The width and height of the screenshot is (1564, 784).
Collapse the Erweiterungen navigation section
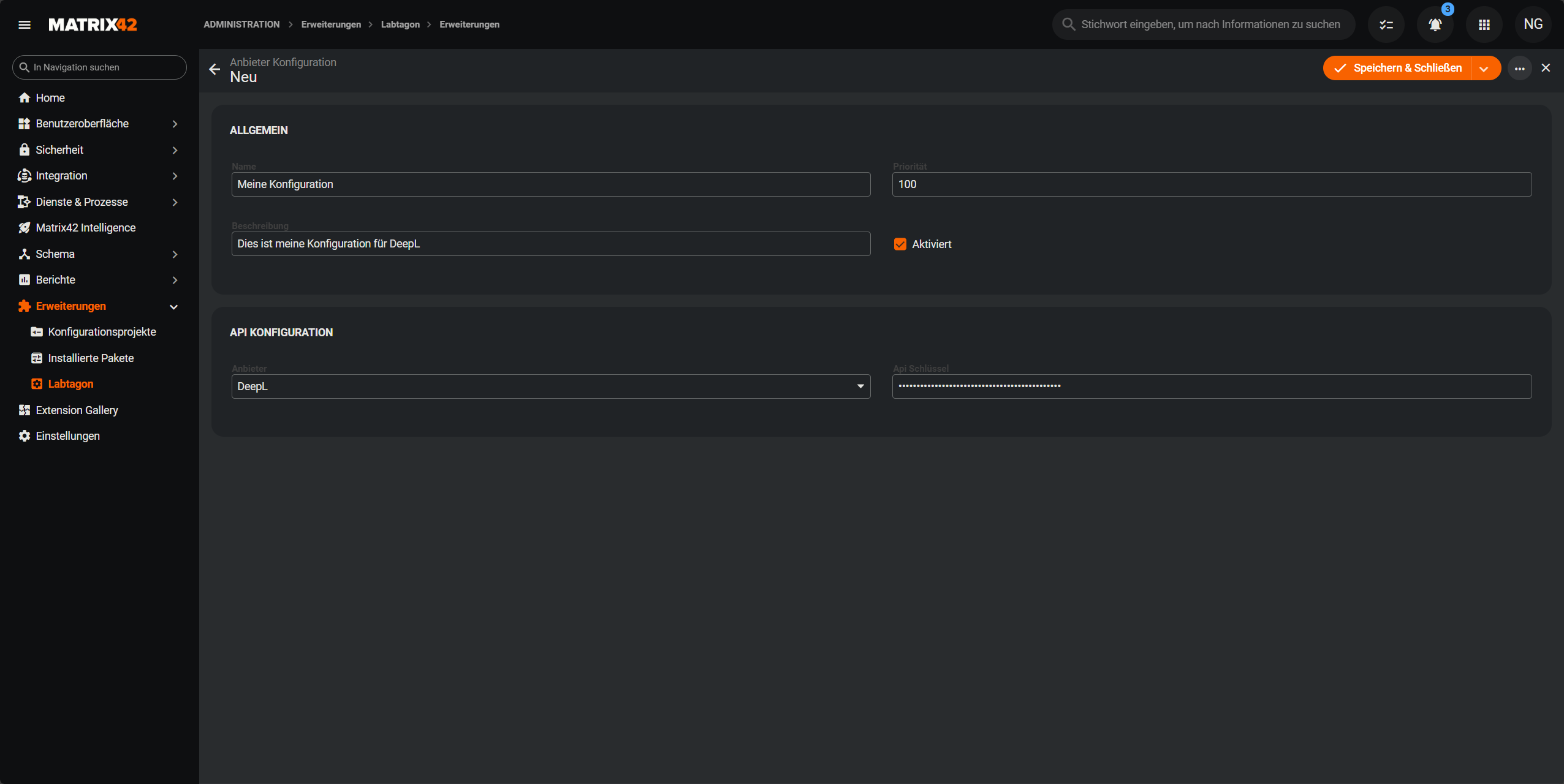[x=173, y=307]
